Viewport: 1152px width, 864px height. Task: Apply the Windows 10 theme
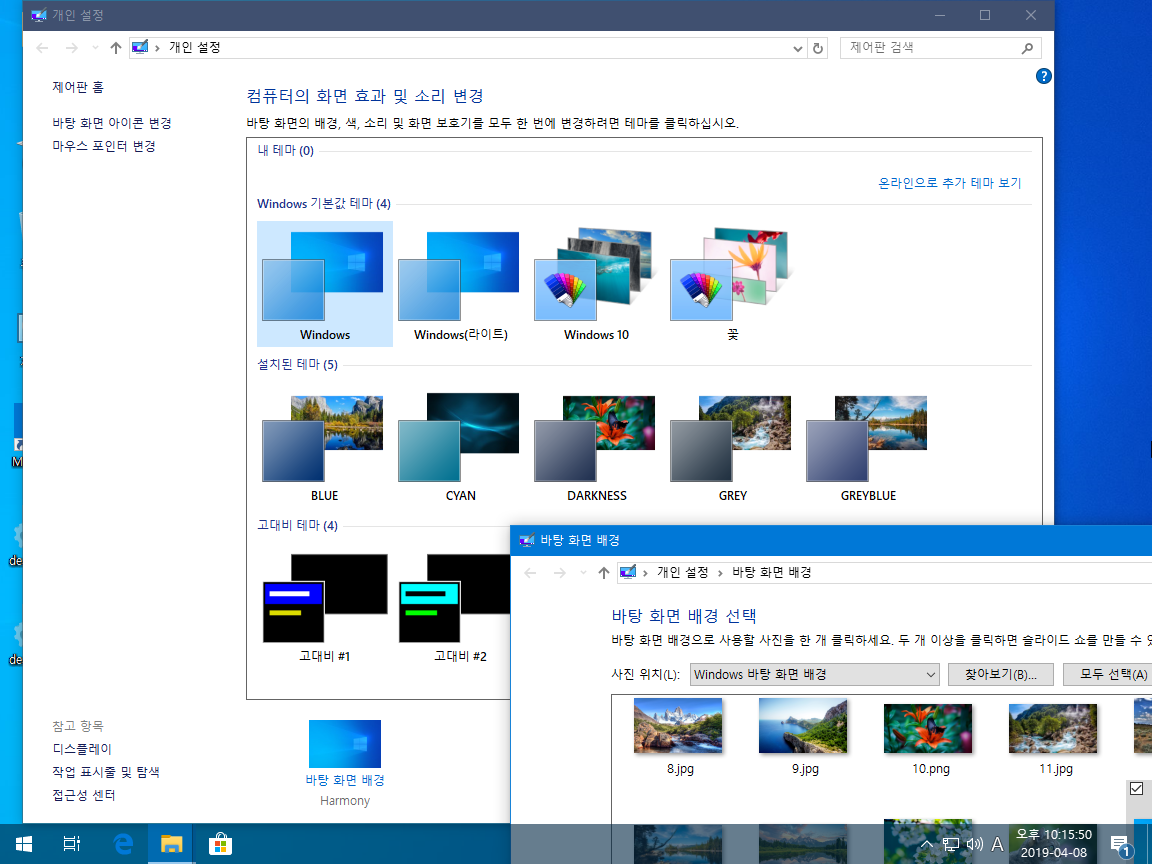[597, 284]
